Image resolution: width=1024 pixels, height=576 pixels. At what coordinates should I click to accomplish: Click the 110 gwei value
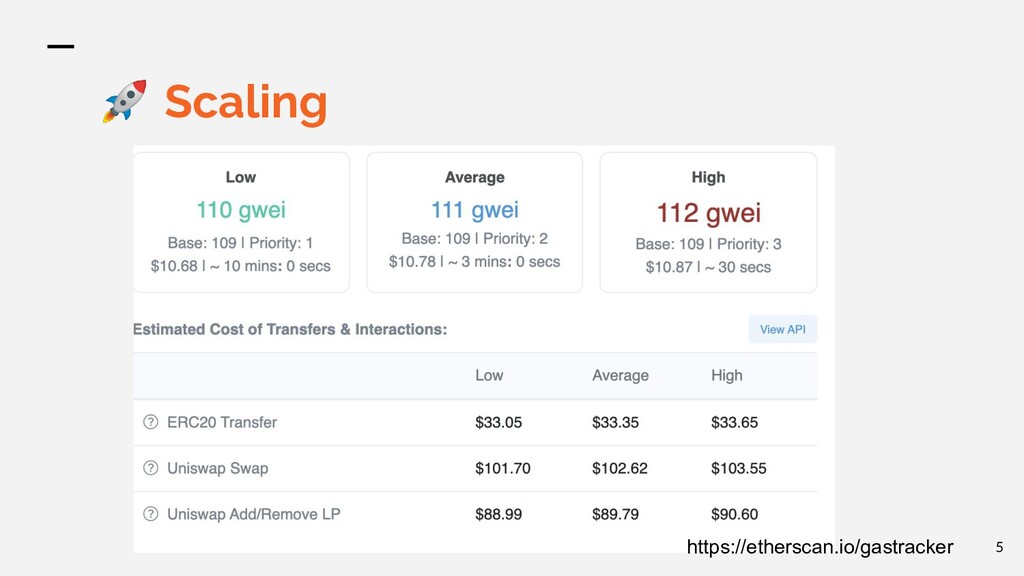pyautogui.click(x=241, y=210)
